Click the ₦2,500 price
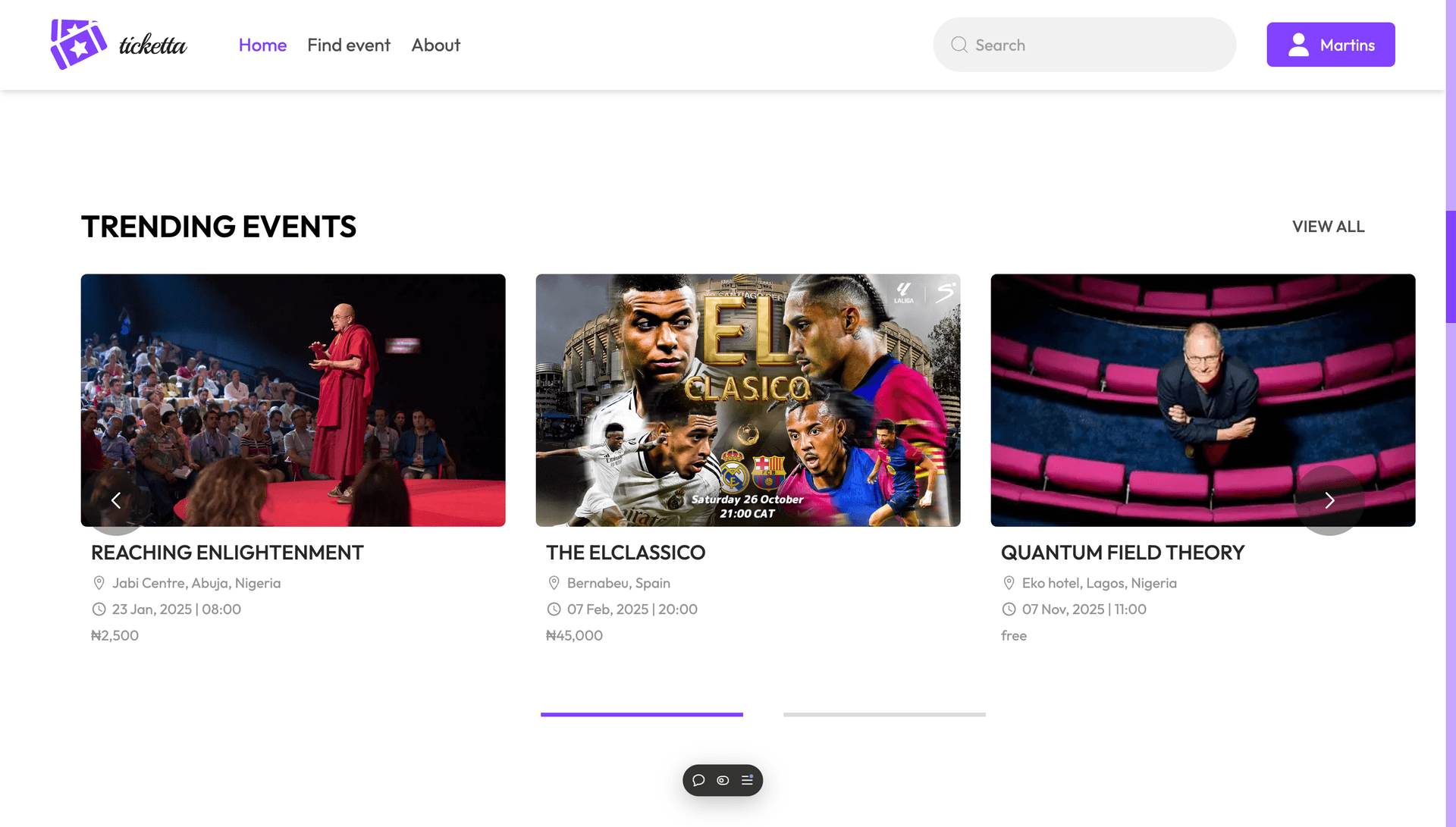Viewport: 1456px width, 827px height. pyautogui.click(x=115, y=635)
